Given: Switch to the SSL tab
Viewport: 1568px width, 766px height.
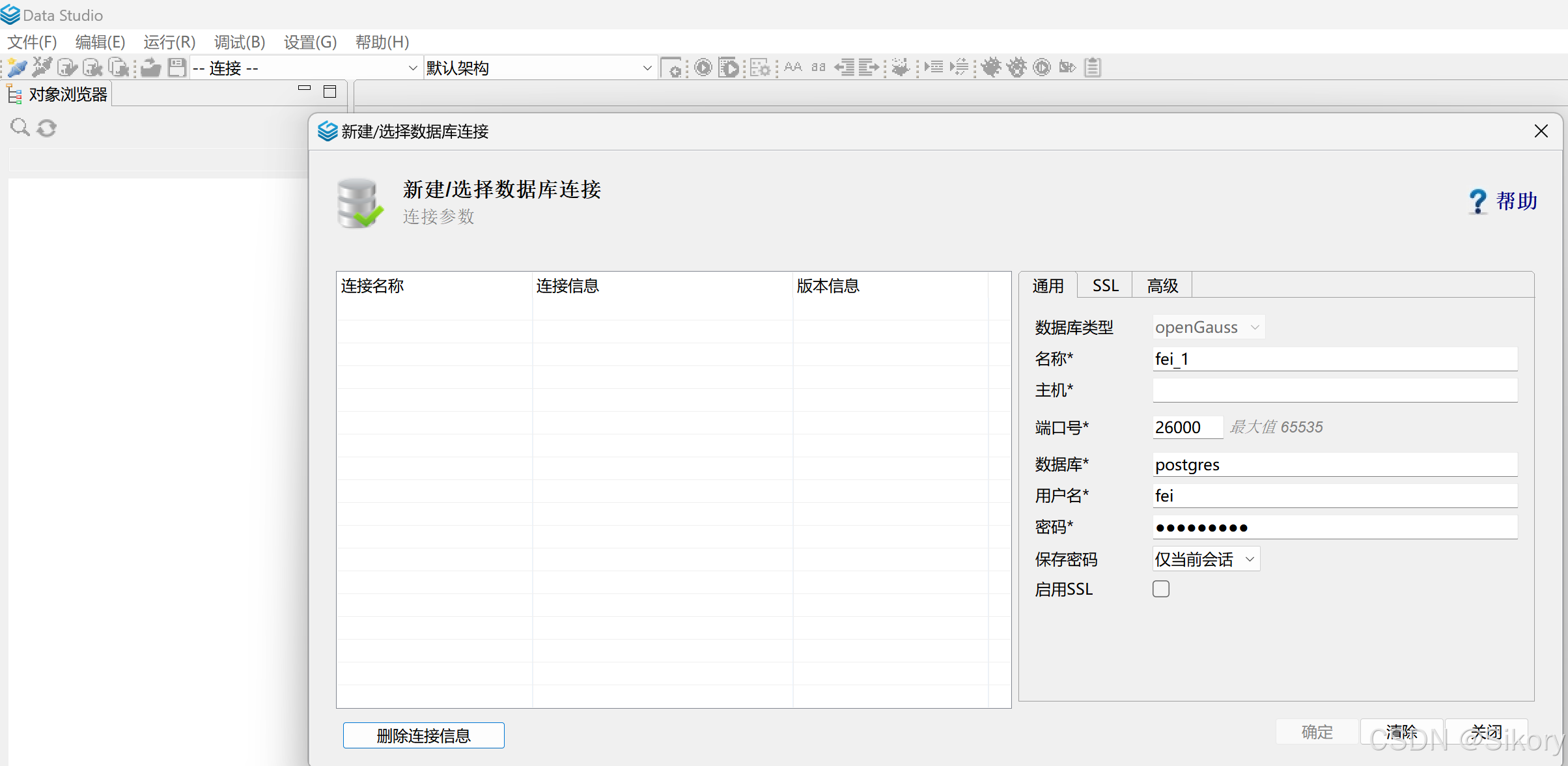Looking at the screenshot, I should click(1106, 285).
